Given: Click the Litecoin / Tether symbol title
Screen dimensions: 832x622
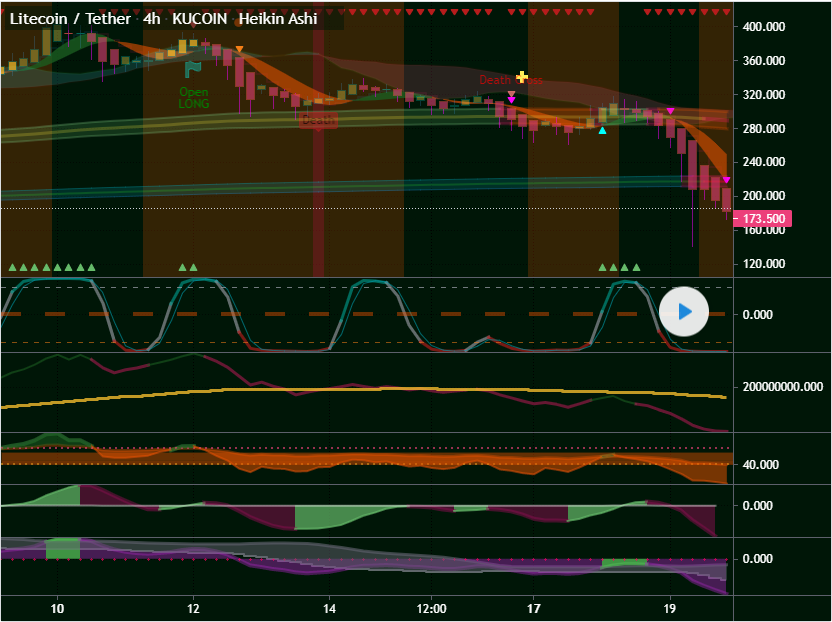Looking at the screenshot, I should 69,19.
